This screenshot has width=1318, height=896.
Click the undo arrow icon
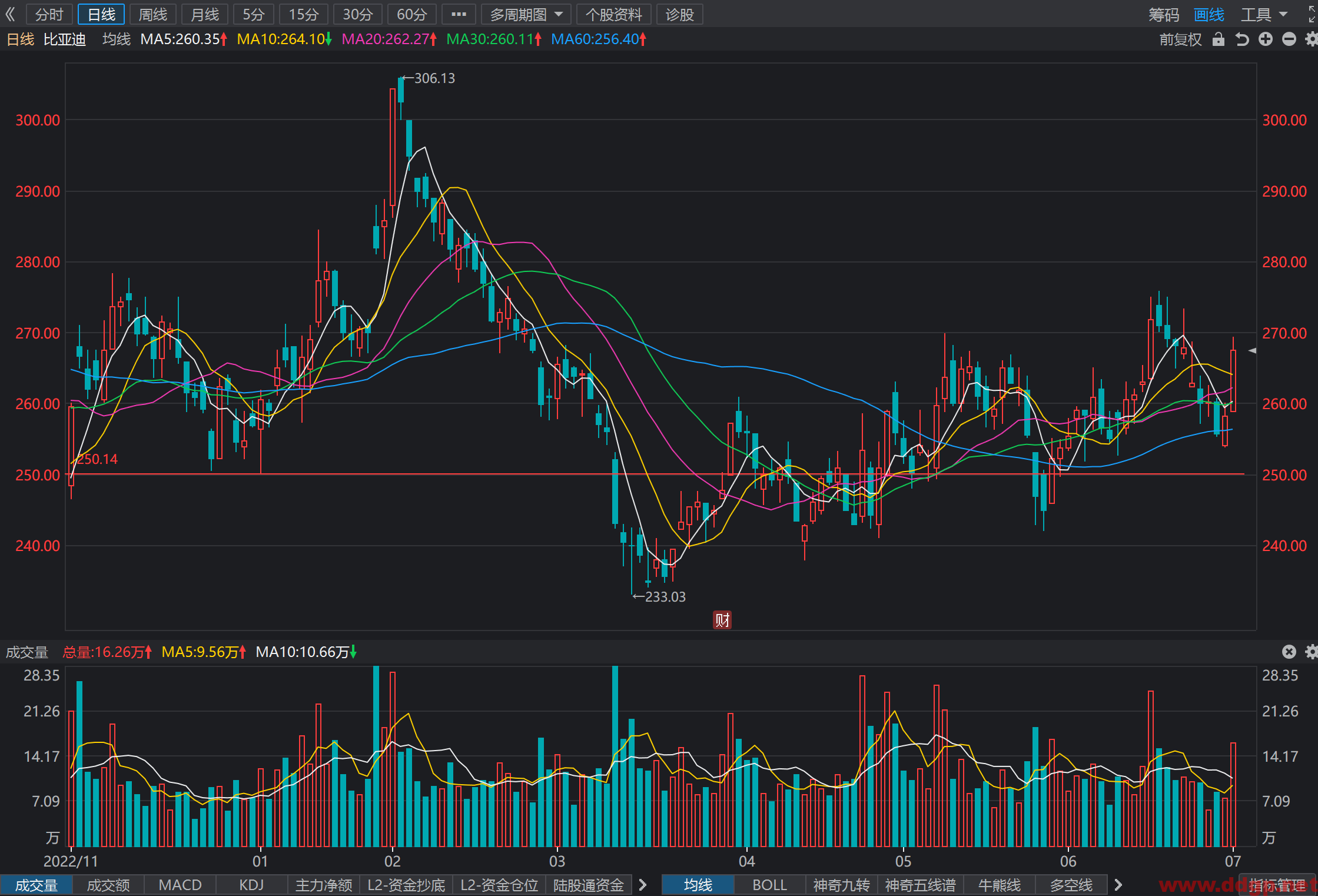pos(1242,39)
